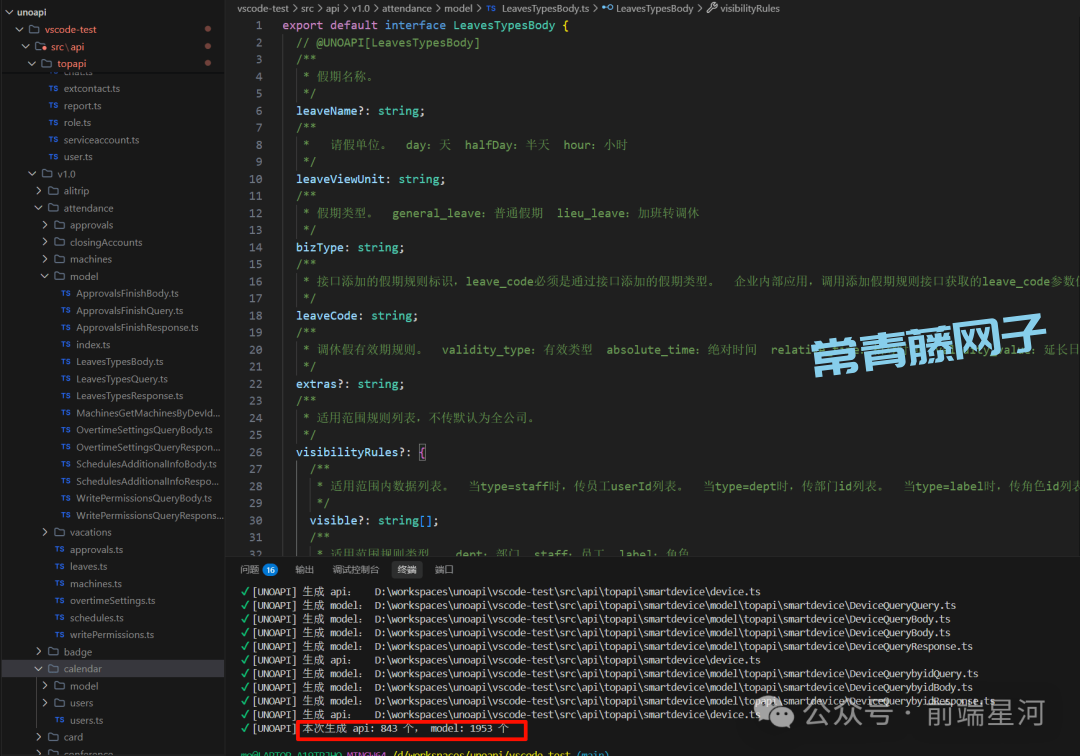Open the 端口 ports tab
This screenshot has height=756, width=1080.
(444, 570)
